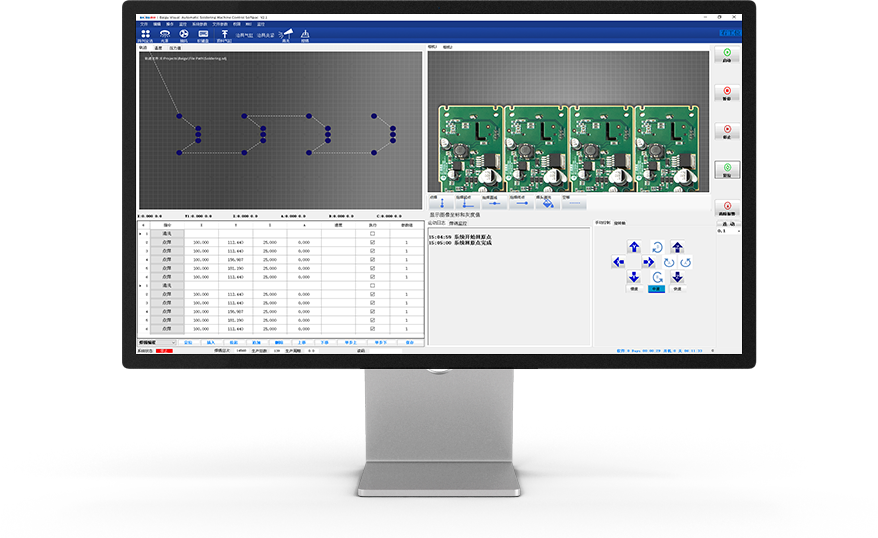
Task: Check the execute box in first 清洗 row
Action: click(x=372, y=233)
